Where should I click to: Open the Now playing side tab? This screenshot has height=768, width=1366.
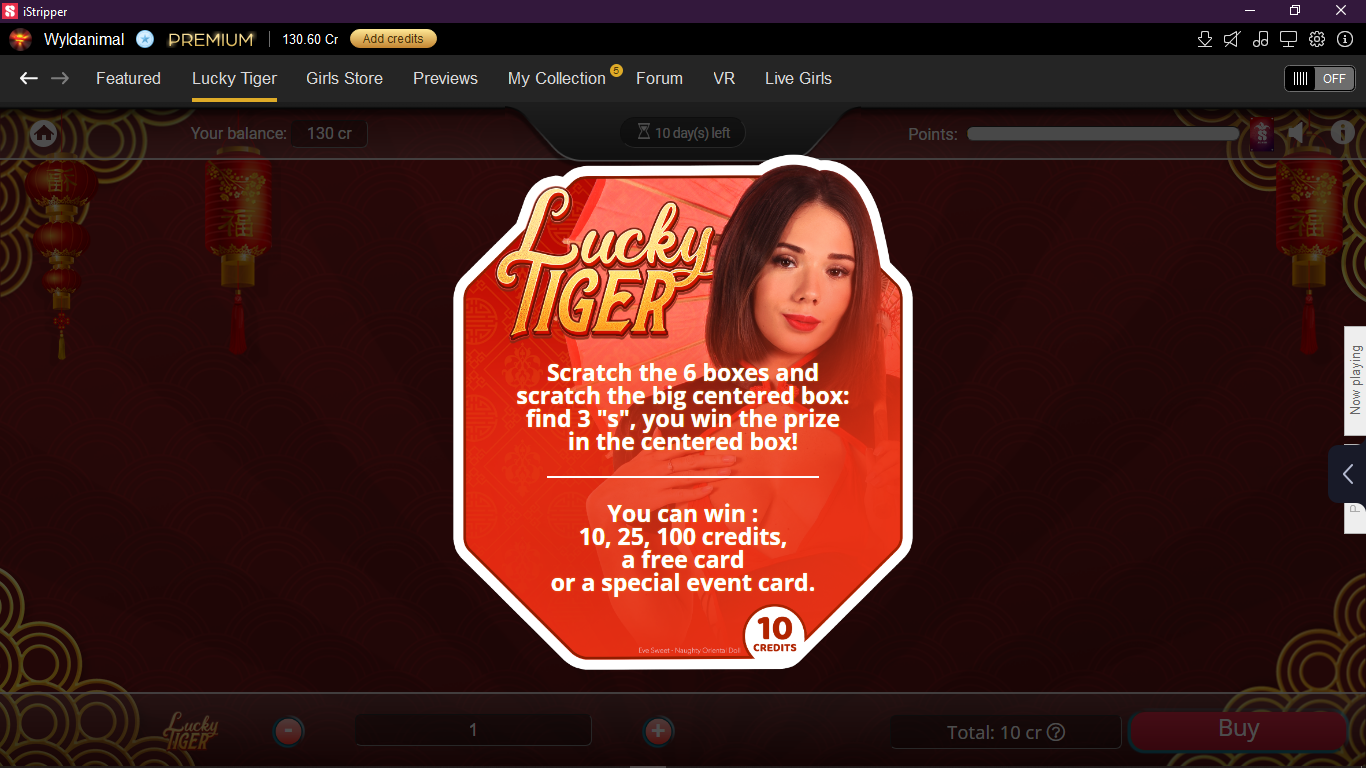coord(1355,380)
